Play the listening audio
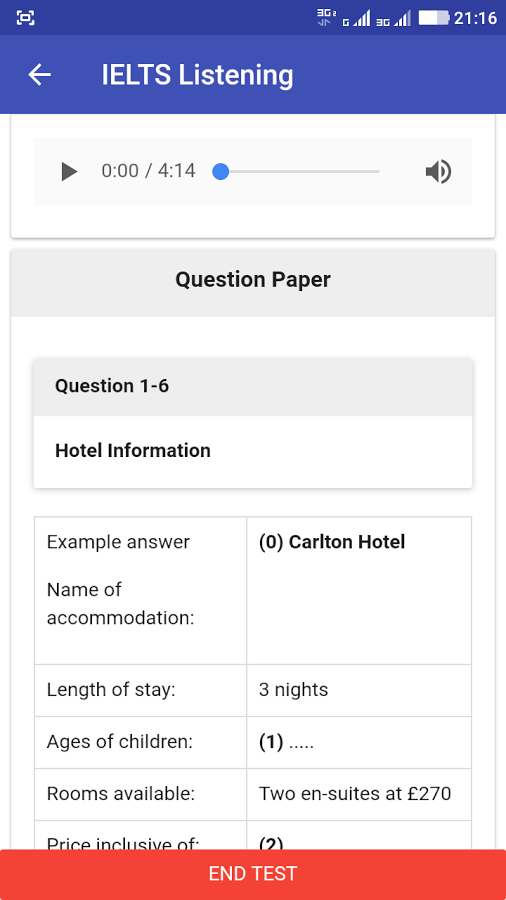Image resolution: width=506 pixels, height=900 pixels. click(x=69, y=171)
